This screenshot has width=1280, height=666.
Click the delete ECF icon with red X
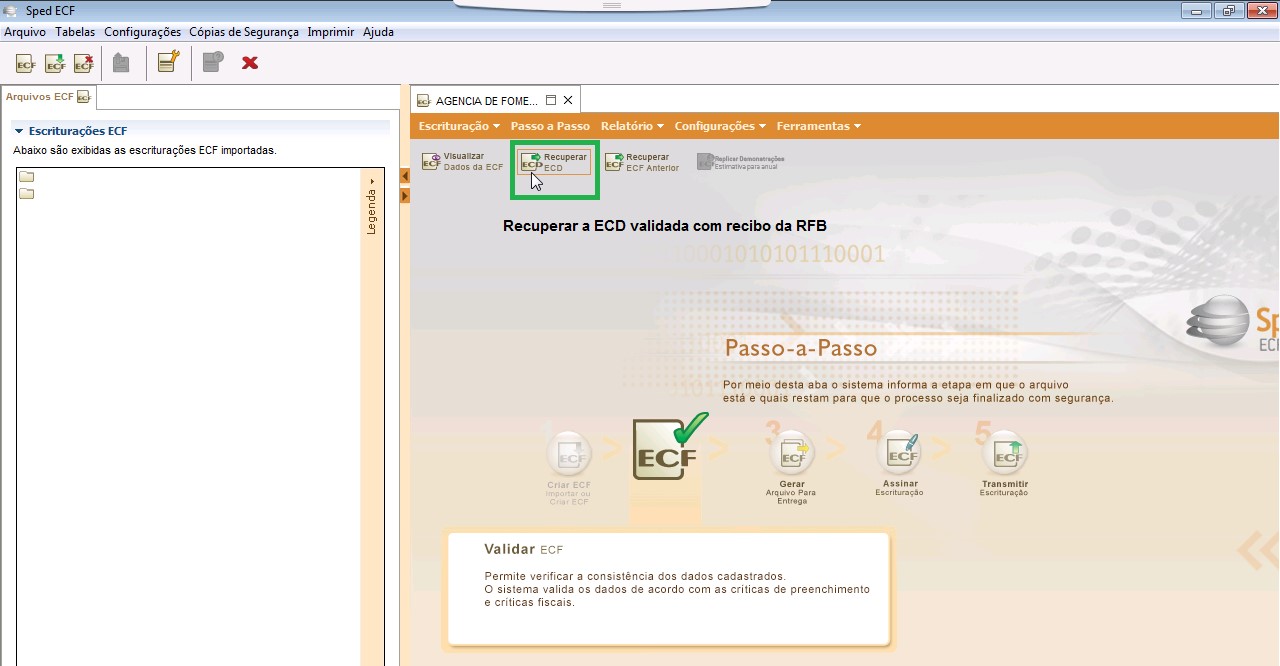(x=84, y=63)
